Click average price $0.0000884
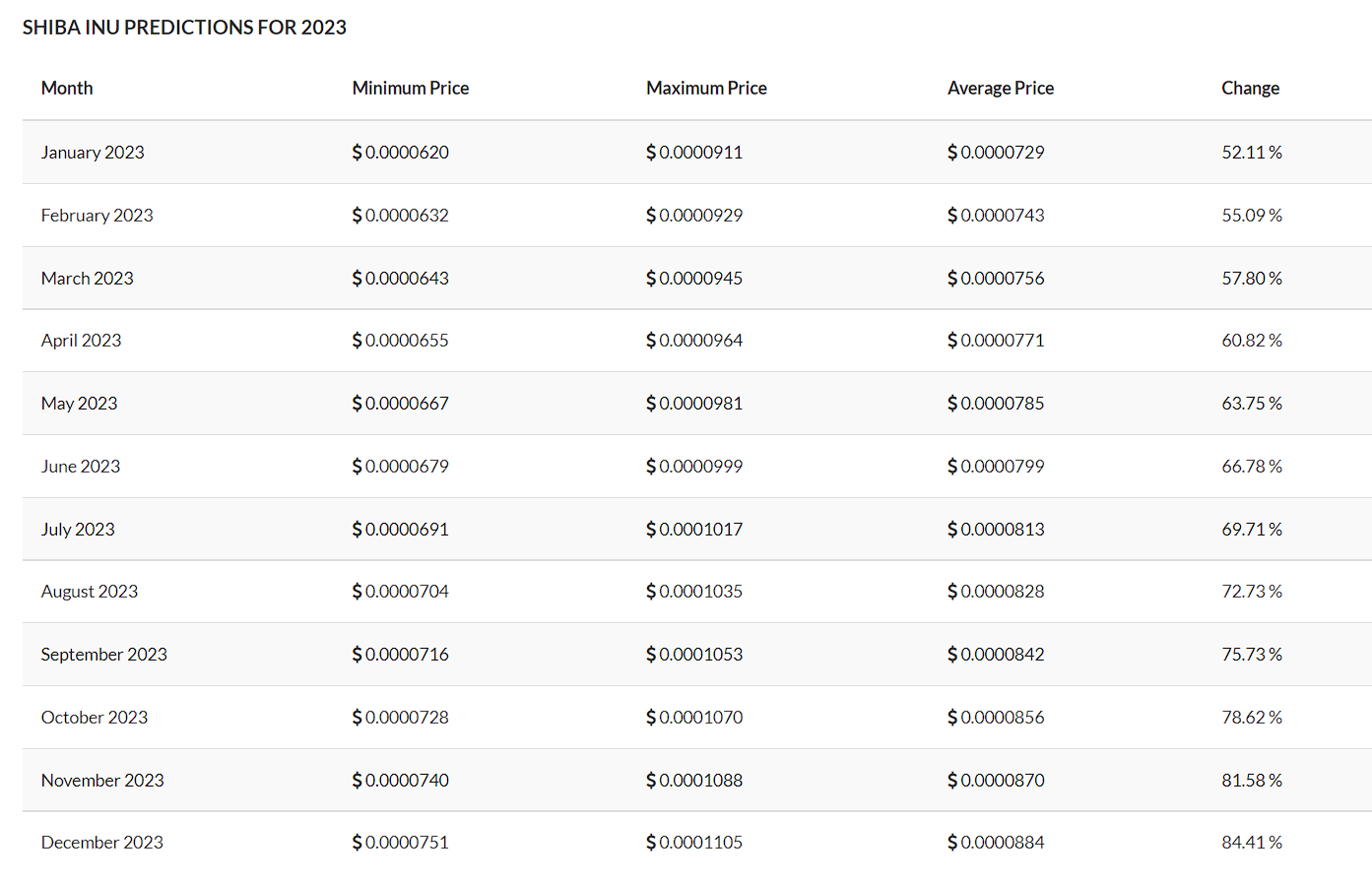 (996, 842)
